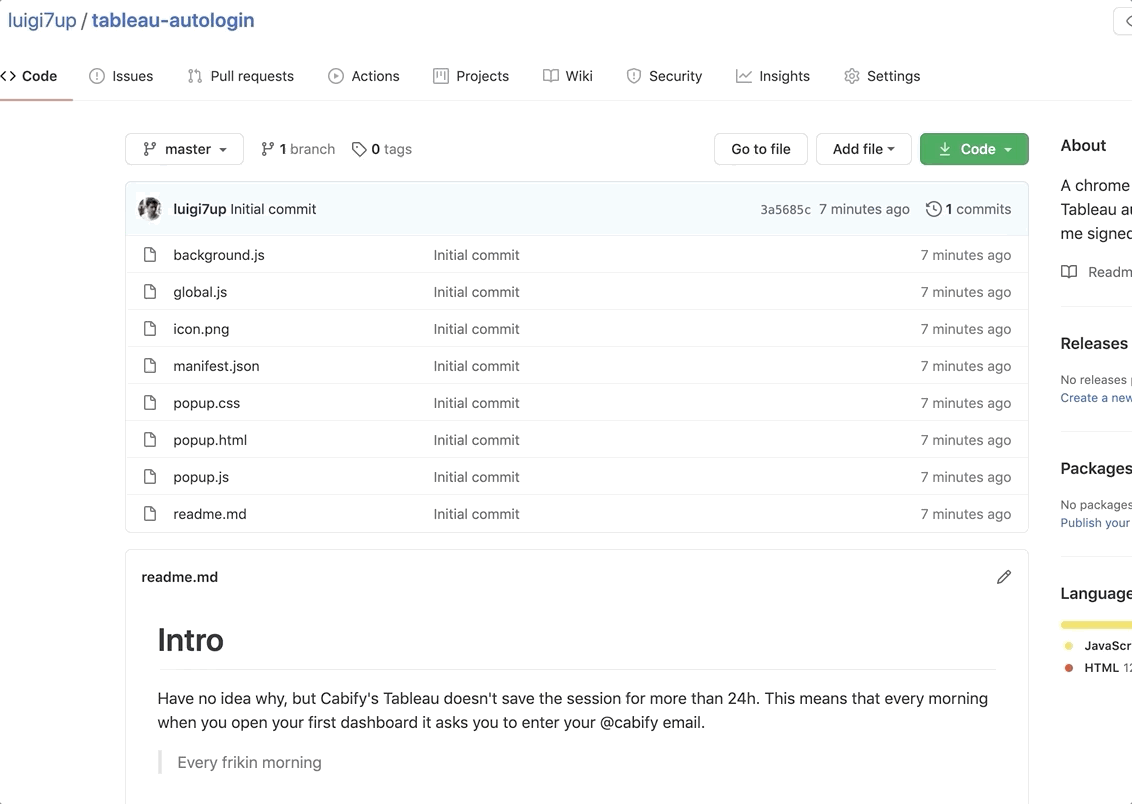Click the commits history clock icon

pyautogui.click(x=933, y=209)
